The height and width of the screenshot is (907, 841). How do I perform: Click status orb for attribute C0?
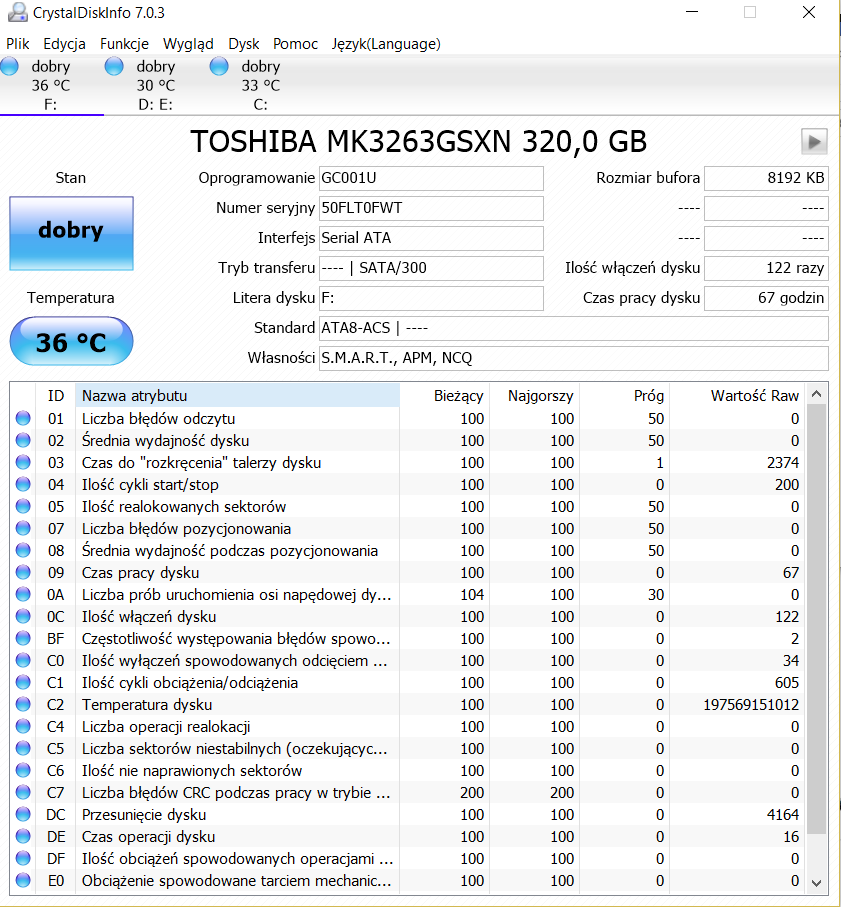pos(23,660)
